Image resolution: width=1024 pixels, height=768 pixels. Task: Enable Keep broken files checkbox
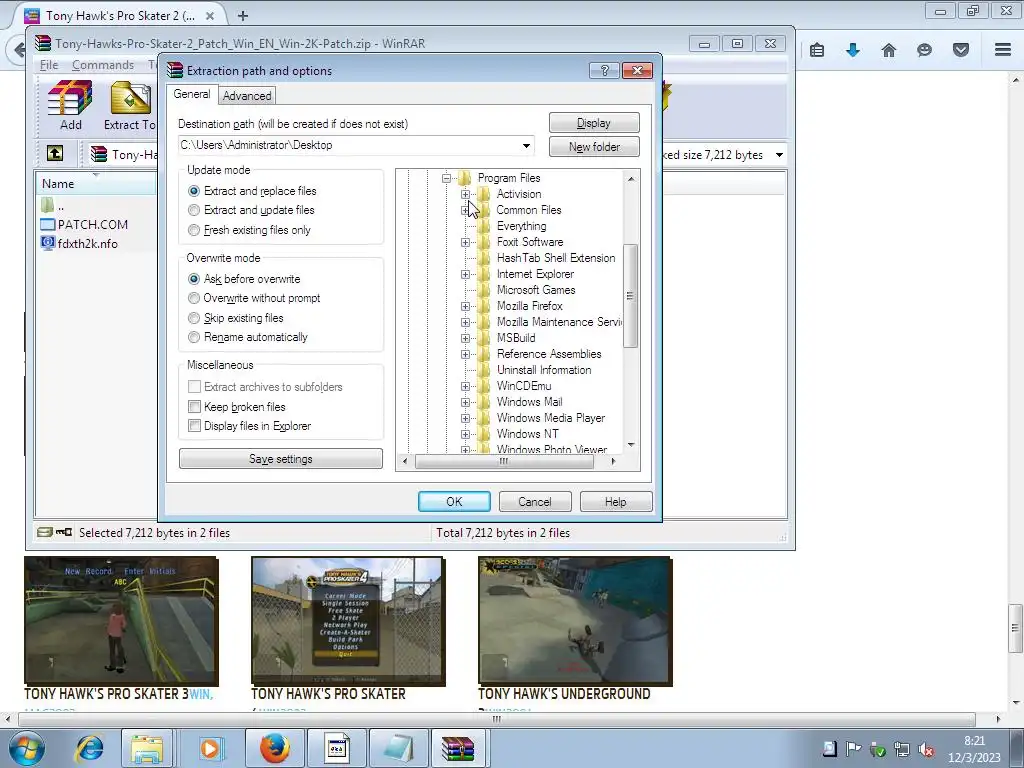[x=194, y=407]
